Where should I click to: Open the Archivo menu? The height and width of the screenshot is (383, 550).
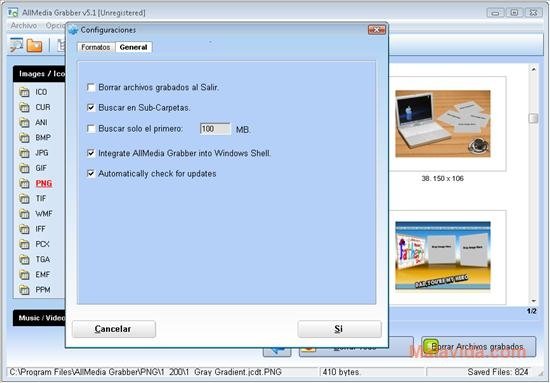click(x=24, y=26)
